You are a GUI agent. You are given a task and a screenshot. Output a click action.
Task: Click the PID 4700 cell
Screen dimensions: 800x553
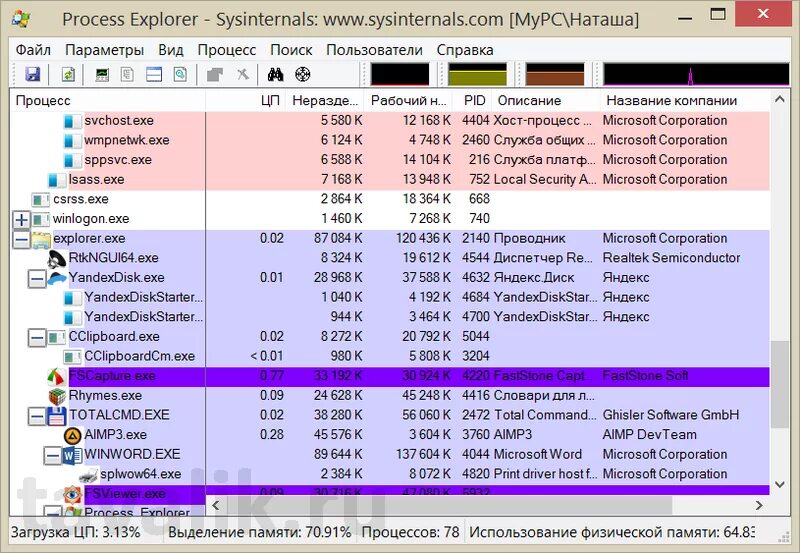[476, 317]
